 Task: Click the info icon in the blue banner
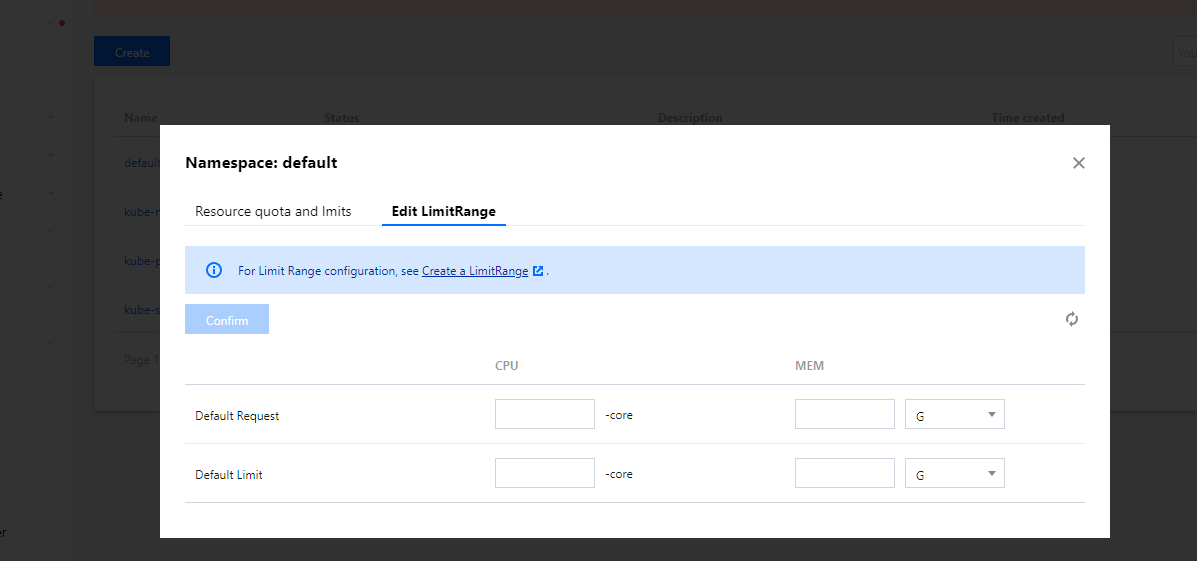coord(213,270)
